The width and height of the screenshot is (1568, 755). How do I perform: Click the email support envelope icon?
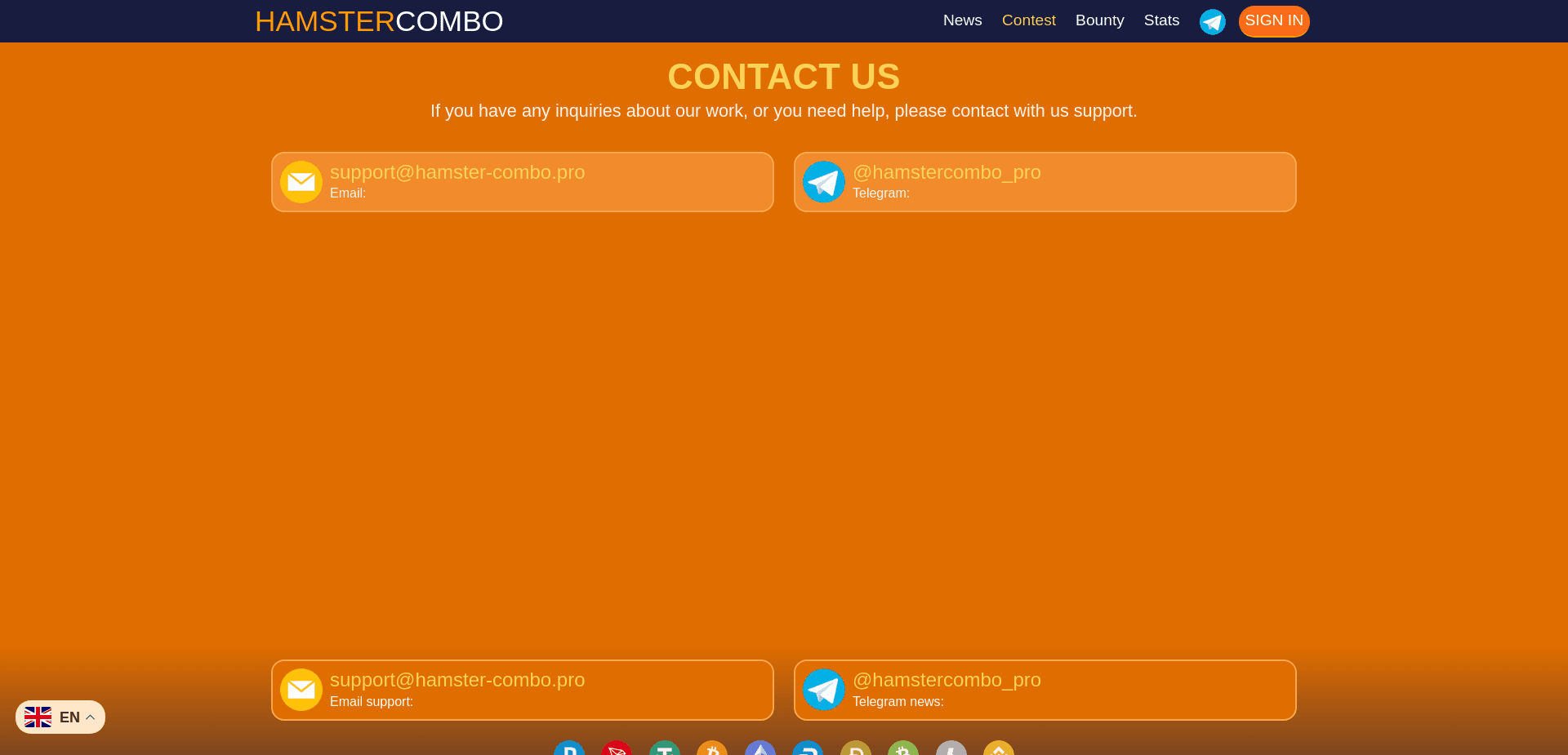click(301, 689)
